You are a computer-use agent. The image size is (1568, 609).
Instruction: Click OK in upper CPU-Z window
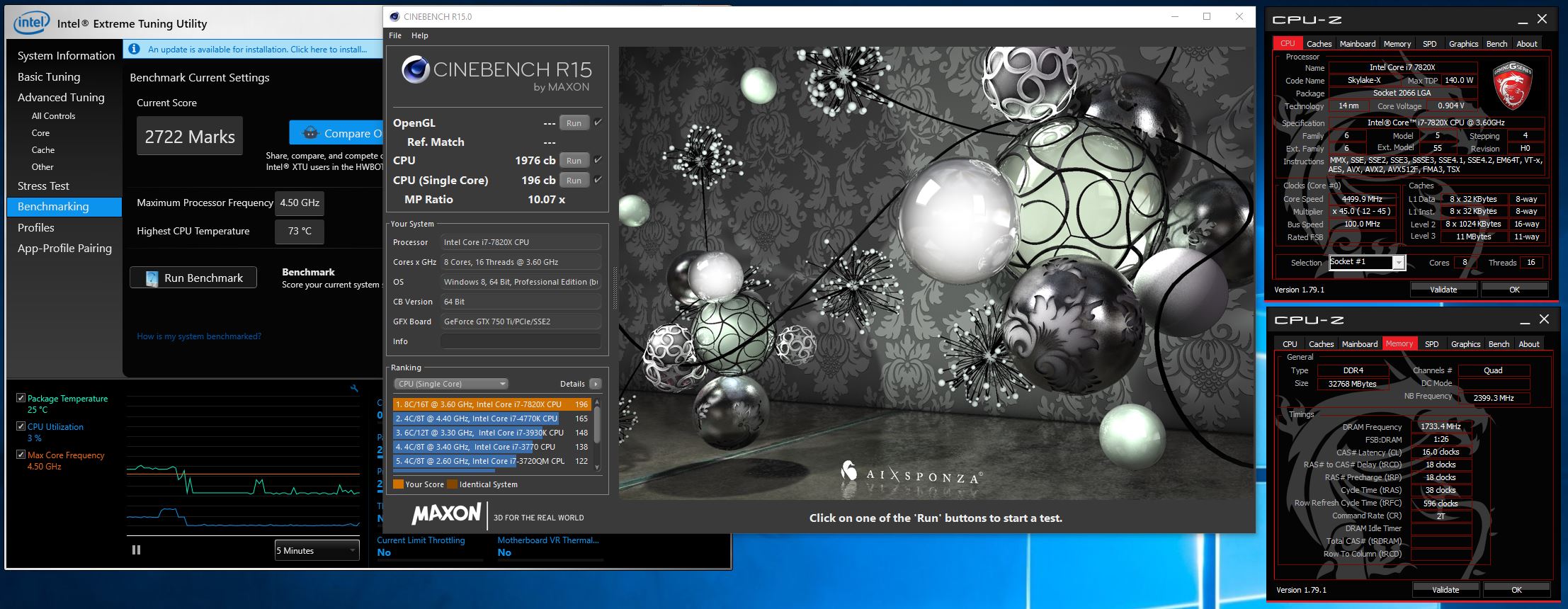(x=1514, y=289)
